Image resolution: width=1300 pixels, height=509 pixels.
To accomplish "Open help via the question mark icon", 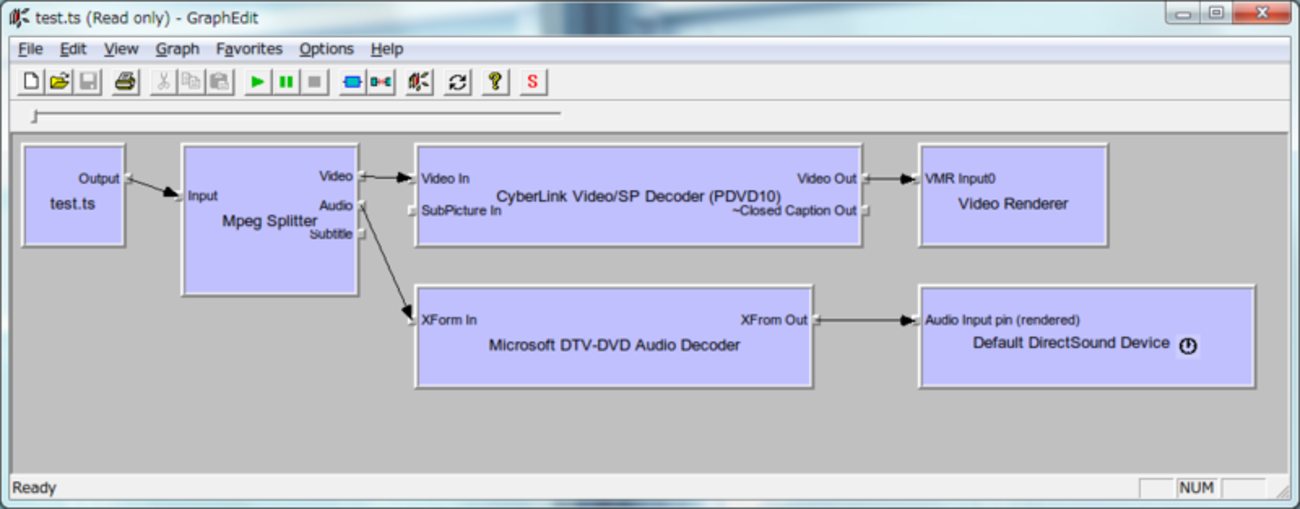I will coord(494,82).
